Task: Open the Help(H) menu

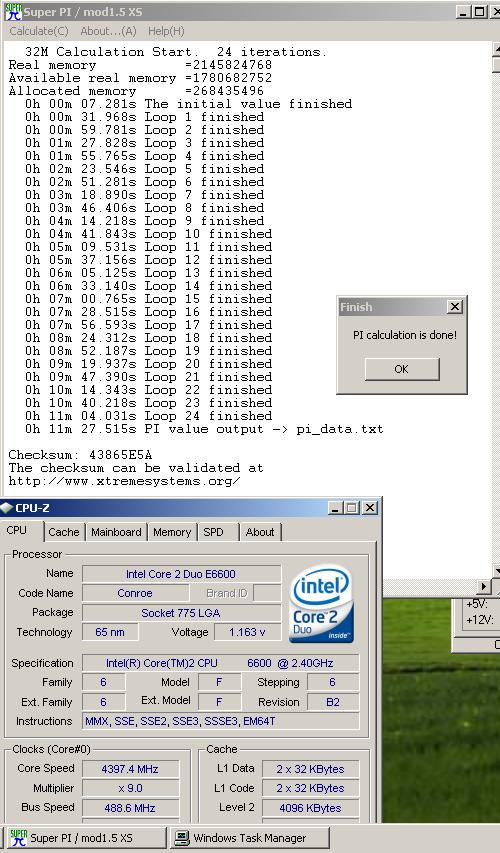Action: 166,31
